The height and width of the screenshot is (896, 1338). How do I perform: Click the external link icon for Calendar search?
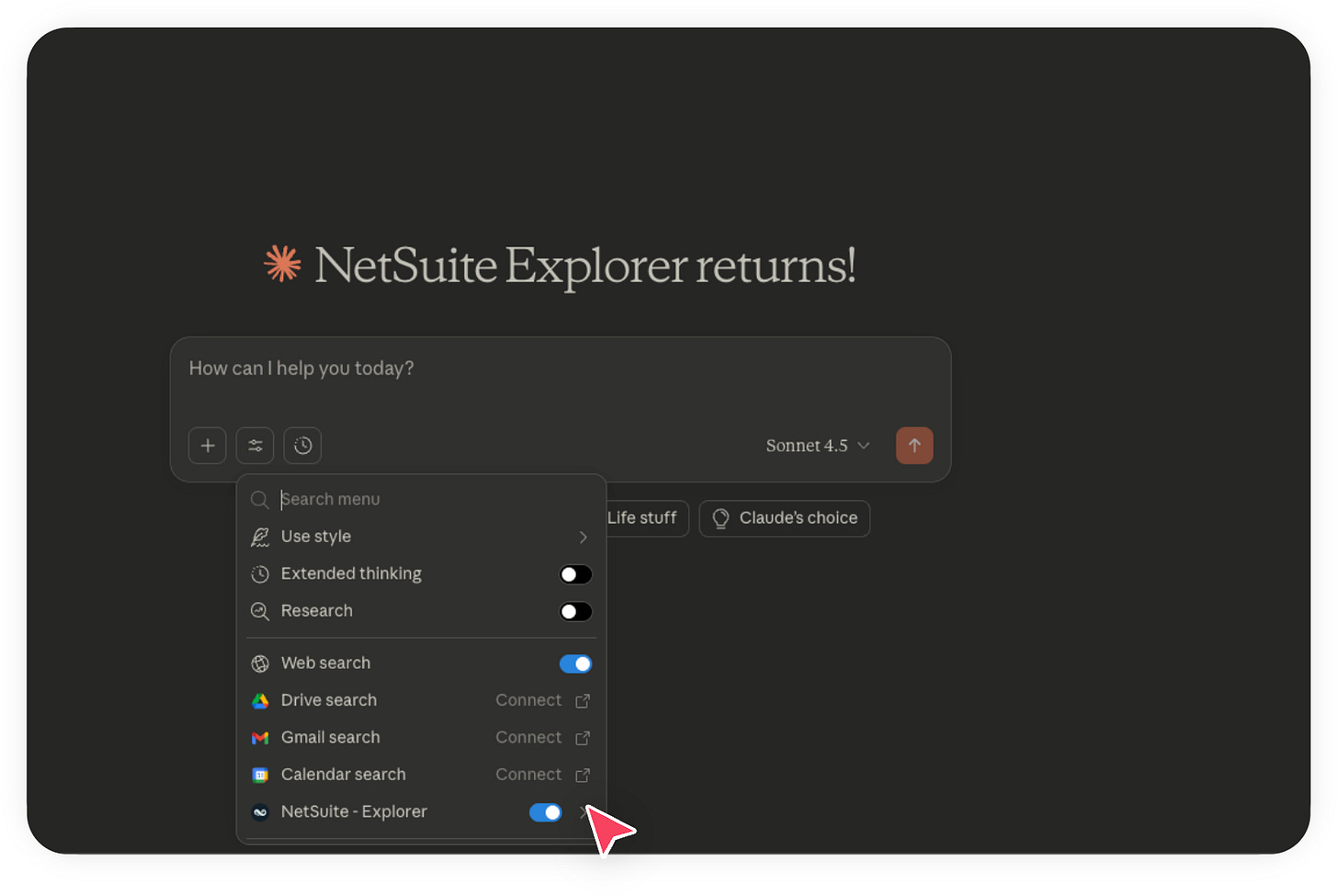(583, 776)
